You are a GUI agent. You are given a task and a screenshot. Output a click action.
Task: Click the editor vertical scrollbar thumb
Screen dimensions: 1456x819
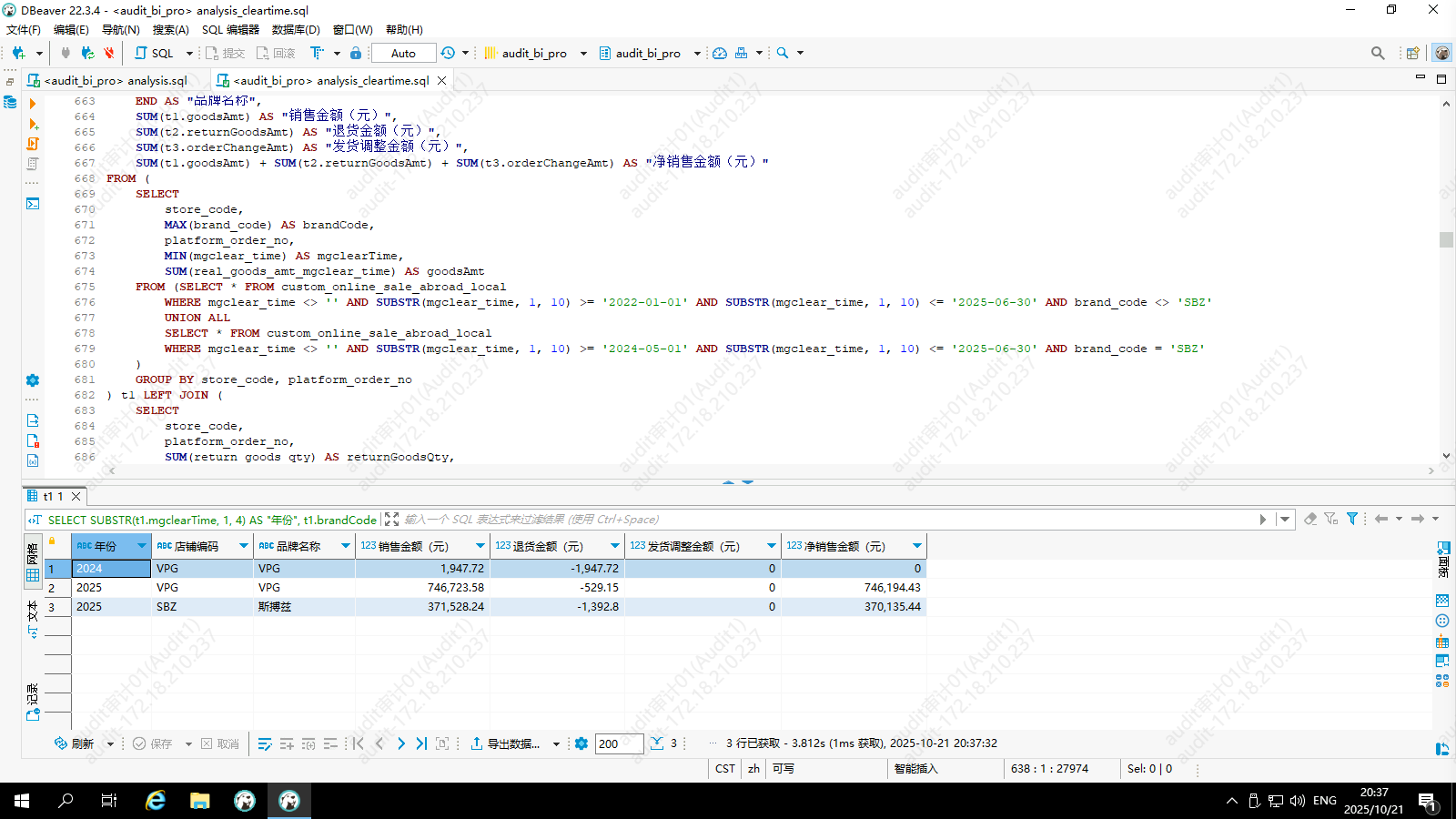tap(1446, 239)
